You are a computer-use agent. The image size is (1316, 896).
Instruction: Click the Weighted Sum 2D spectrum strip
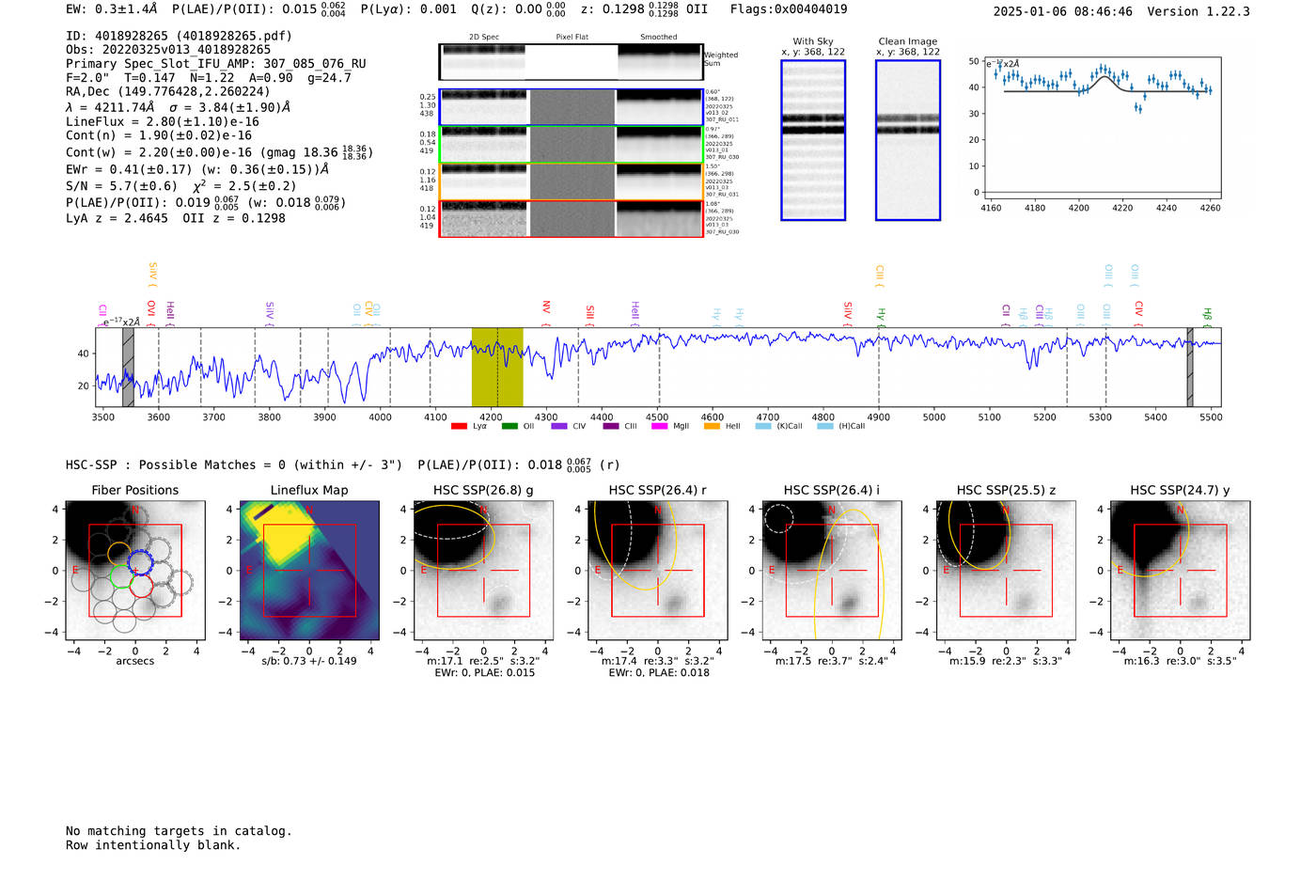click(x=571, y=62)
